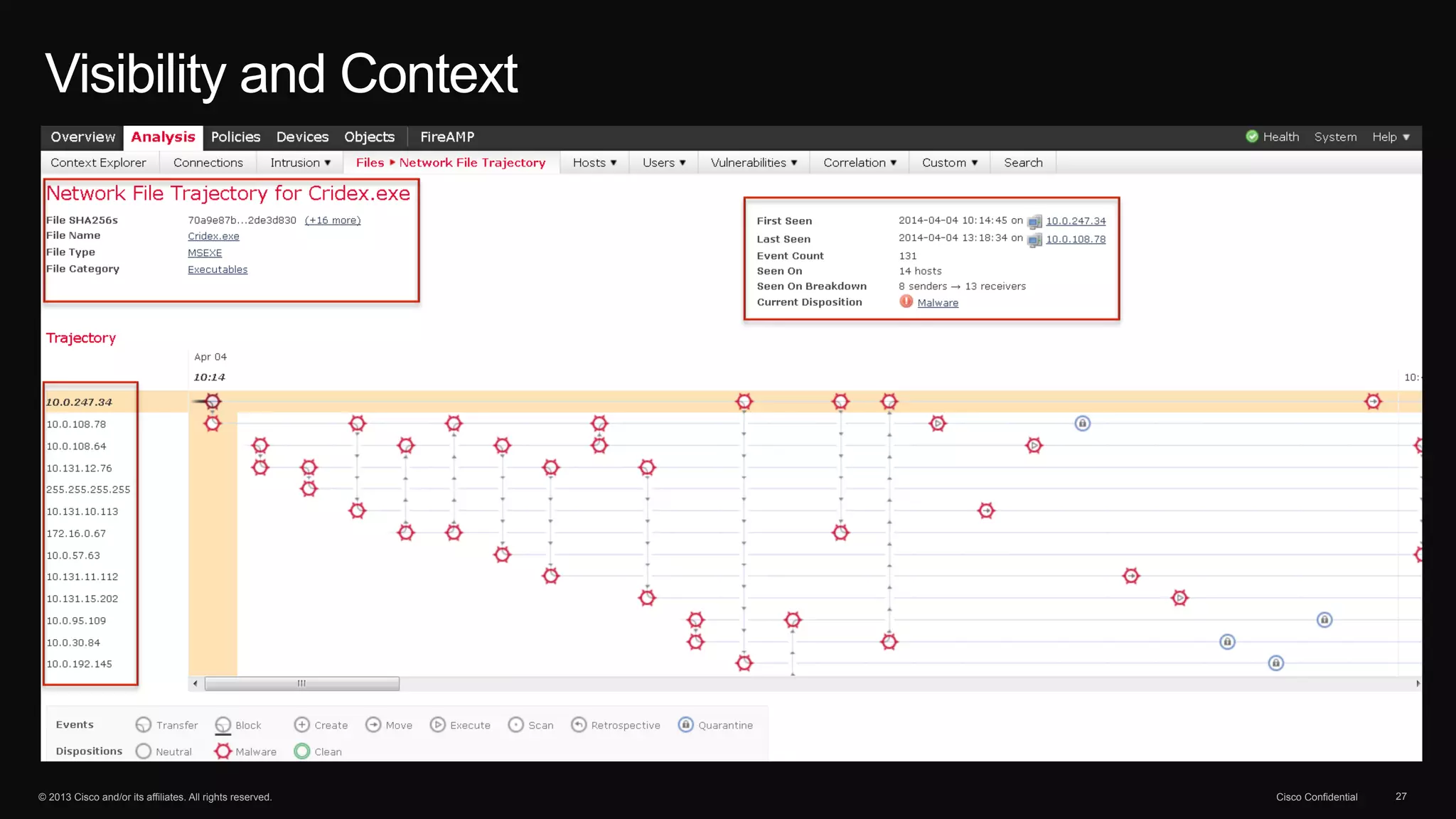1456x819 pixels.
Task: Open the Correlation dropdown menu
Action: (860, 163)
